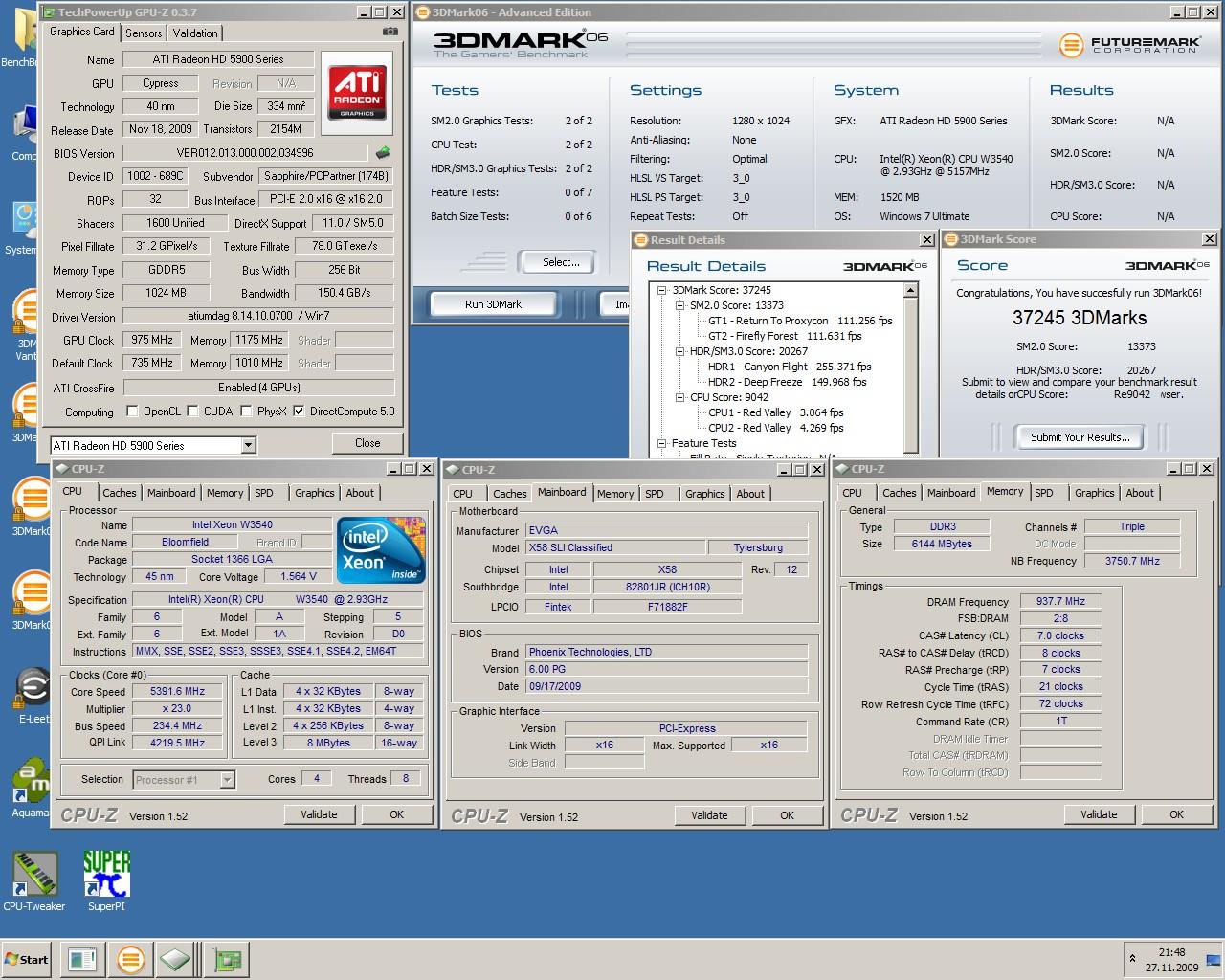The image size is (1225, 980).
Task: Click the BIOS Version field in GPU-Z
Action: (244, 153)
